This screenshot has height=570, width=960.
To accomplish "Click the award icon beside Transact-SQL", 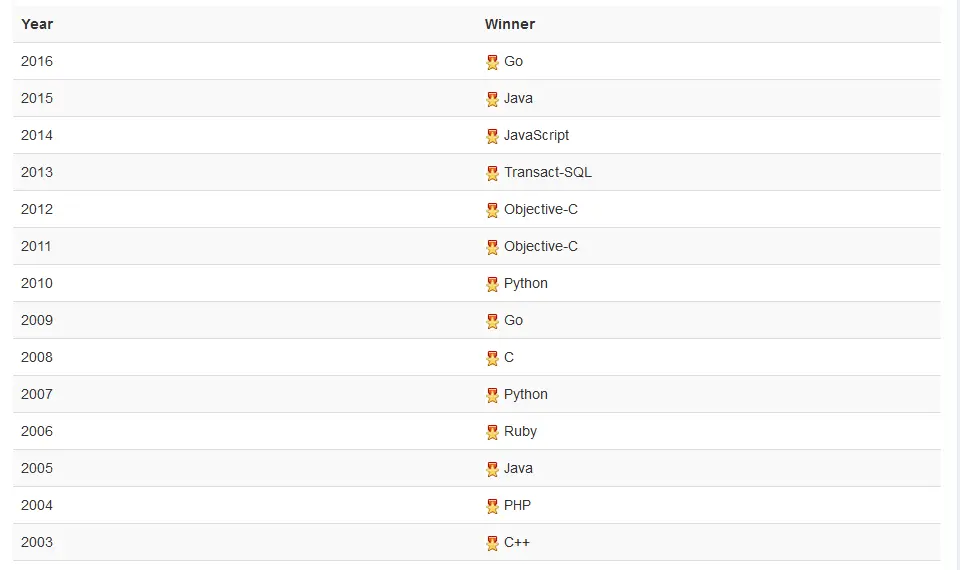I will pyautogui.click(x=492, y=173).
